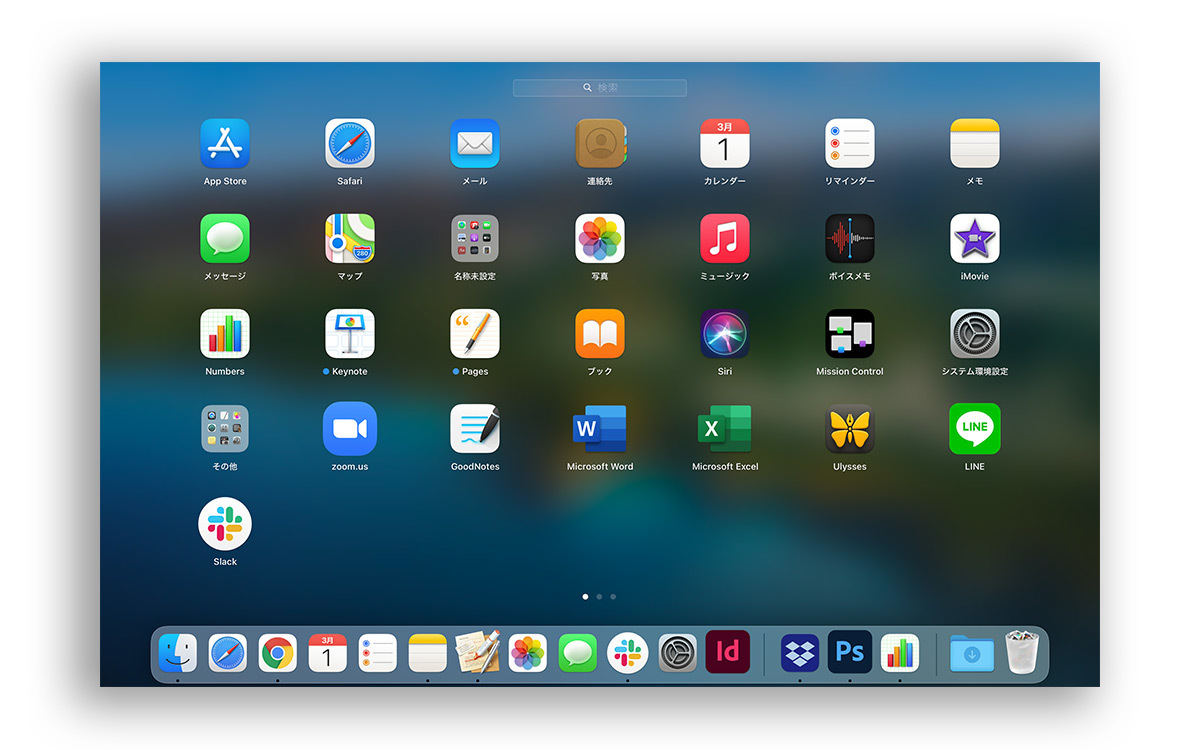The width and height of the screenshot is (1200, 750).
Task: Click the Numbers icon in the Dock
Action: (x=900, y=653)
